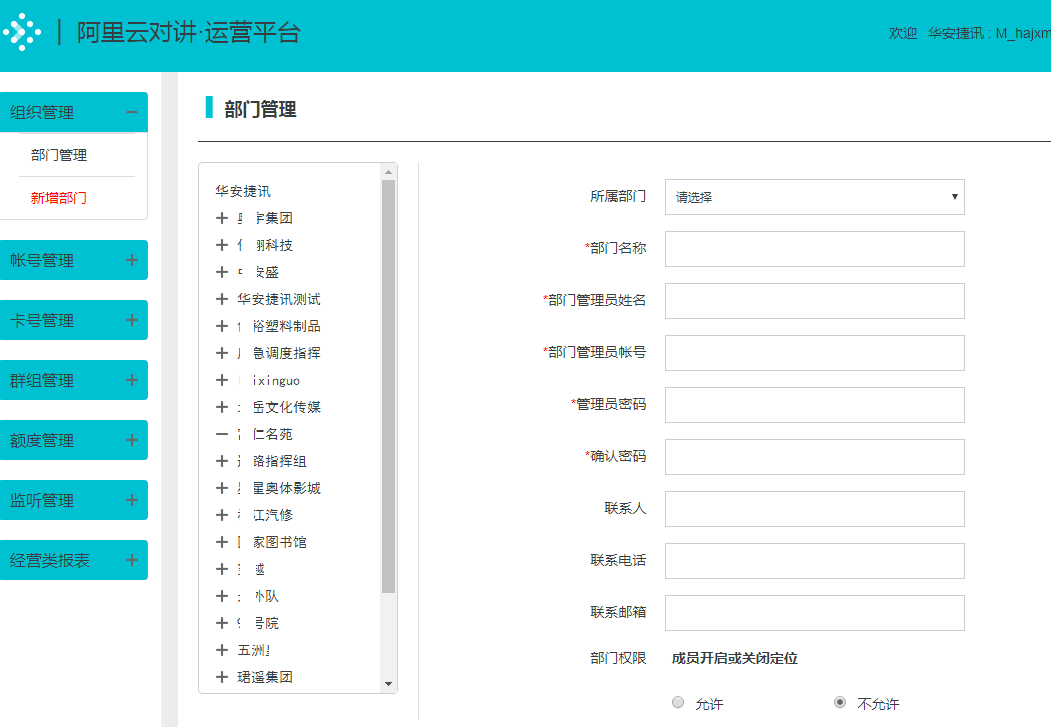Viewport: 1051px width, 727px height.
Task: Select 华安捷讯 root department in tree
Action: [x=243, y=191]
